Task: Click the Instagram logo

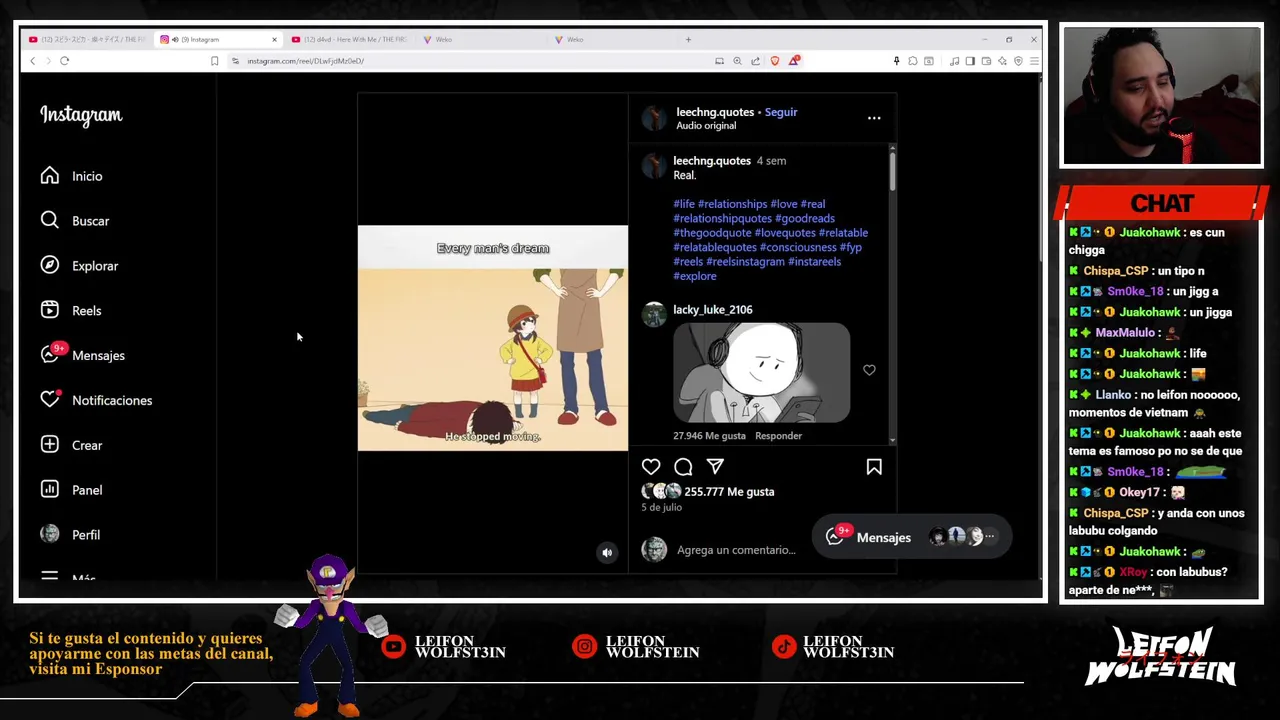Action: (x=81, y=116)
